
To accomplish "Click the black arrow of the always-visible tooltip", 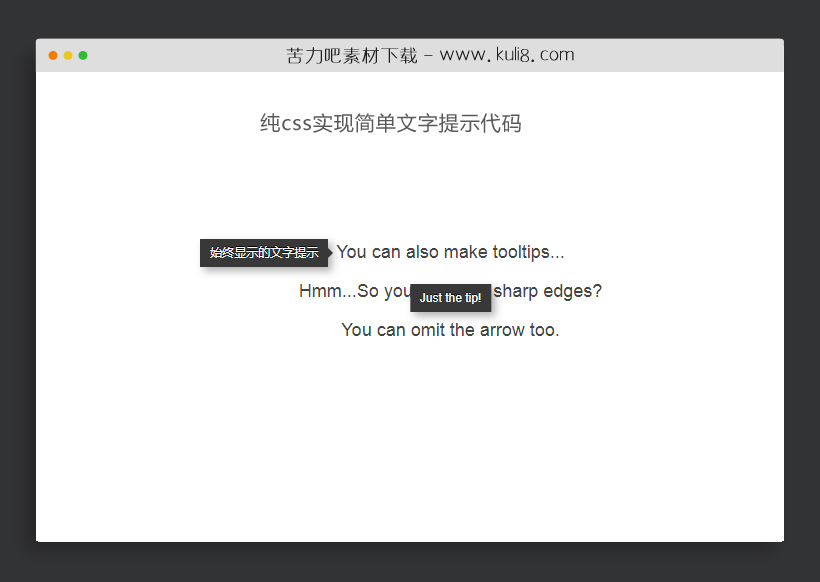I will click(329, 253).
